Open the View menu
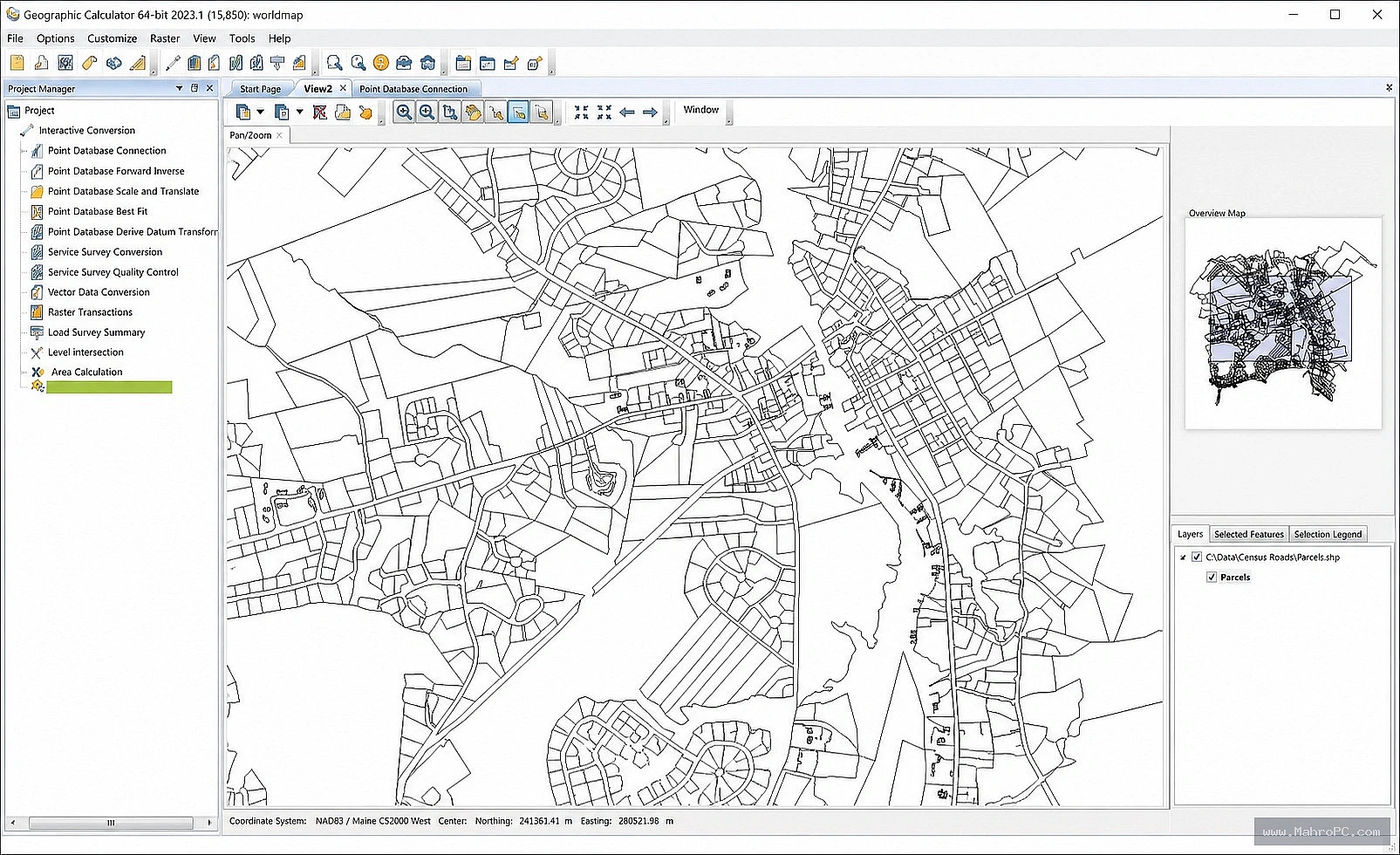Screen dimensions: 1400x855 point(204,38)
